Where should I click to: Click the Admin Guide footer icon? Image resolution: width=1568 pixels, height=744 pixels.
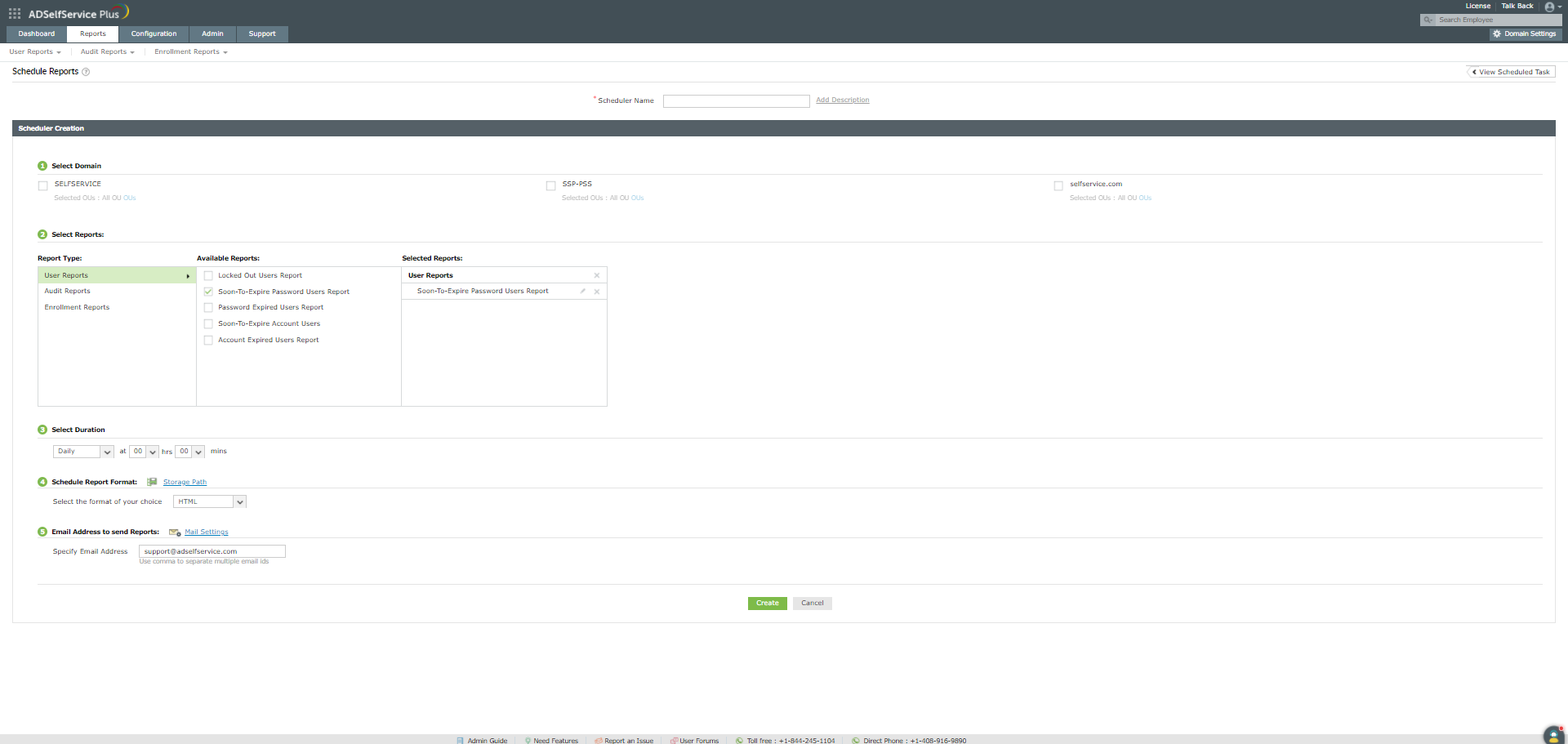click(x=461, y=741)
